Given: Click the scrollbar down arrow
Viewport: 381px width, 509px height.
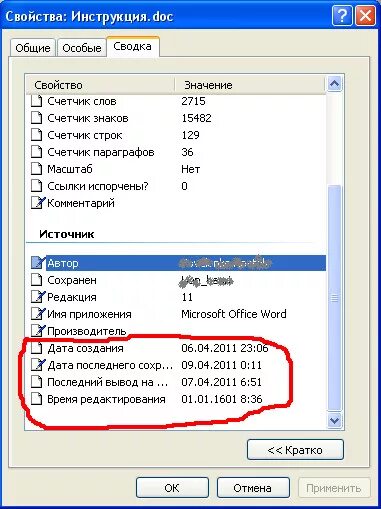Looking at the screenshot, I should pos(334,420).
